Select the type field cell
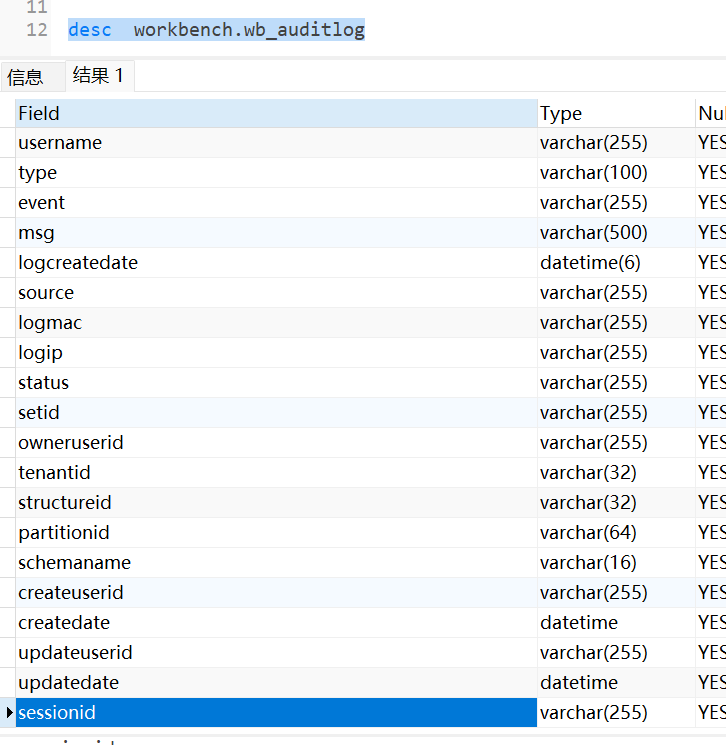The height and width of the screenshot is (745, 726). tap(277, 172)
